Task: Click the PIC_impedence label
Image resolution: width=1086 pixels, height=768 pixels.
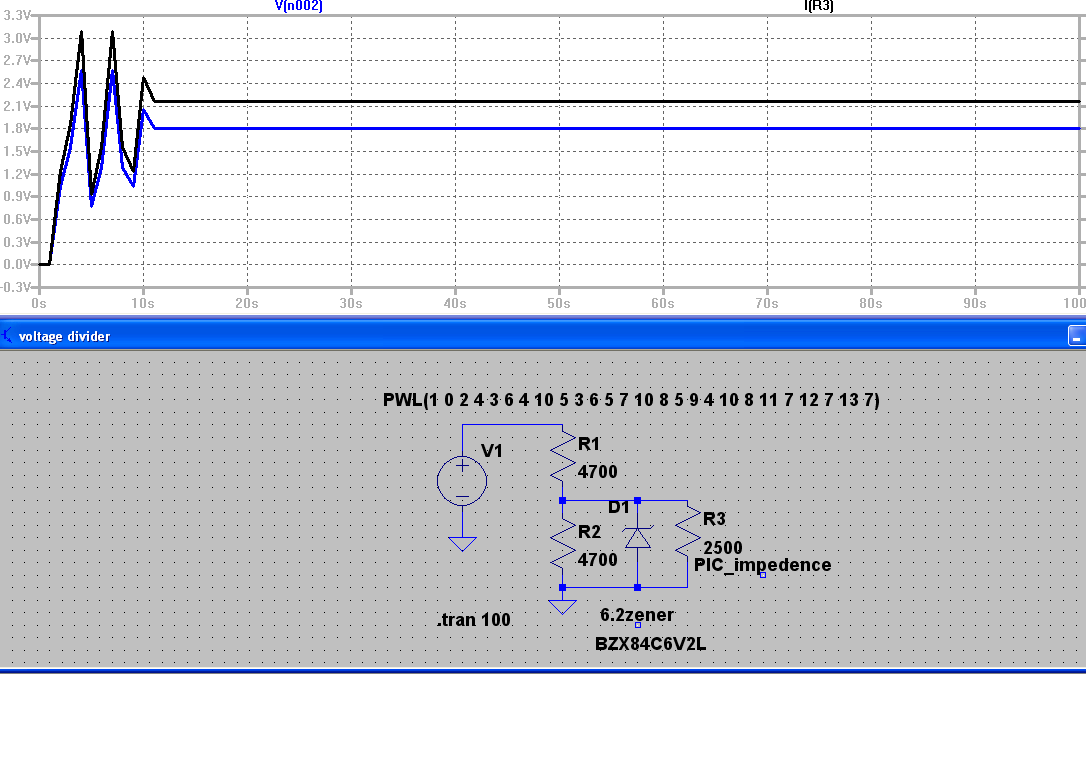Action: (x=763, y=565)
